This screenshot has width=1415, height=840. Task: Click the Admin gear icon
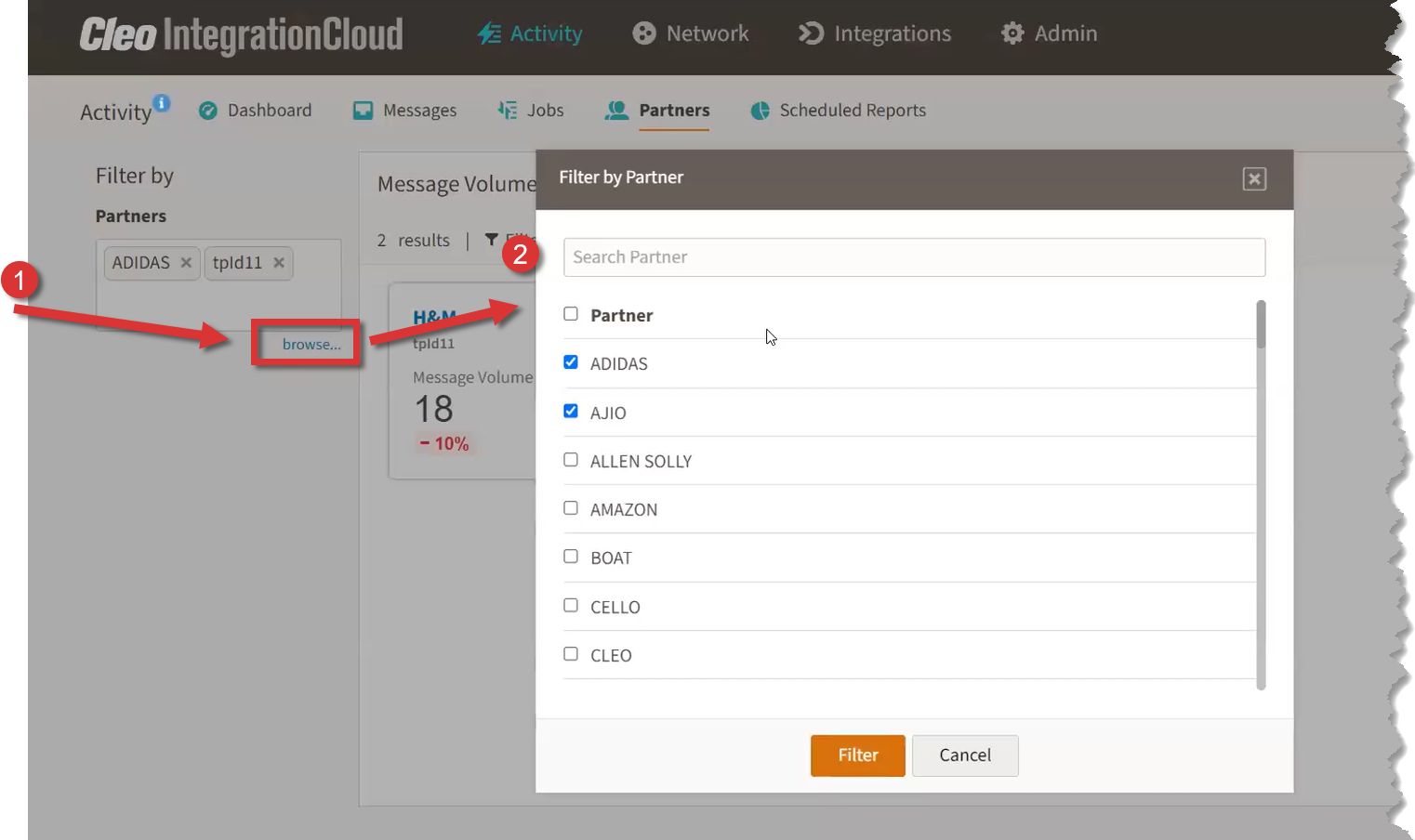click(x=1012, y=33)
